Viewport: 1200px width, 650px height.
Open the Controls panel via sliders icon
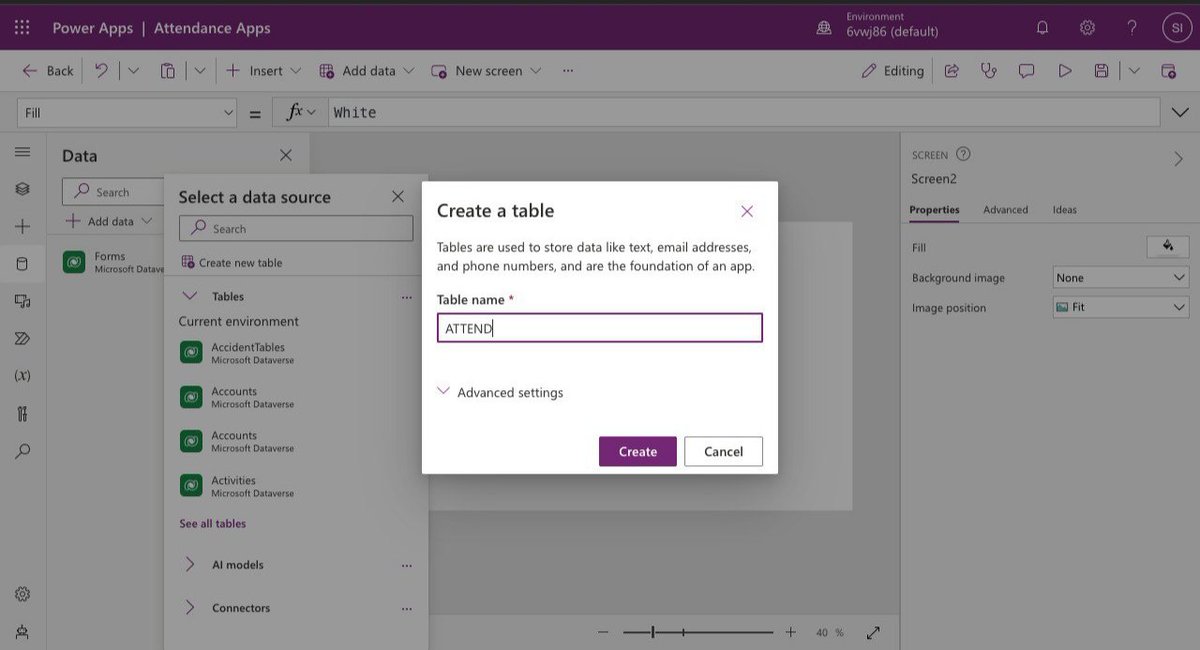tap(22, 413)
